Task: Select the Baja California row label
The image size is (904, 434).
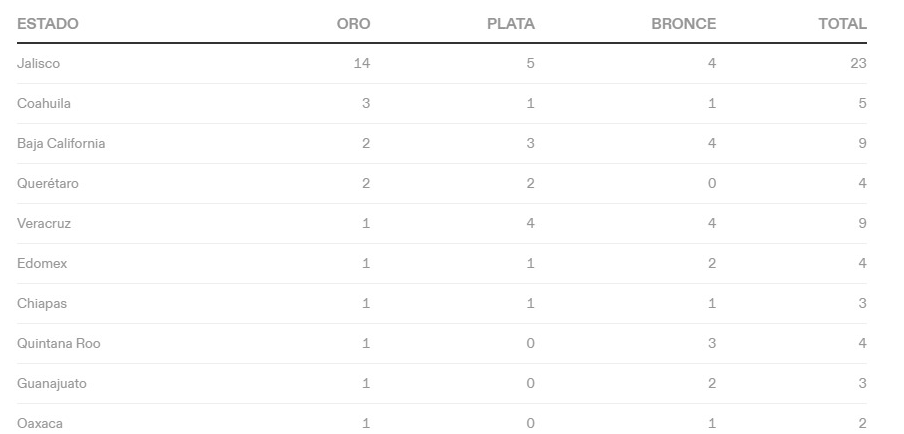Action: 61,143
